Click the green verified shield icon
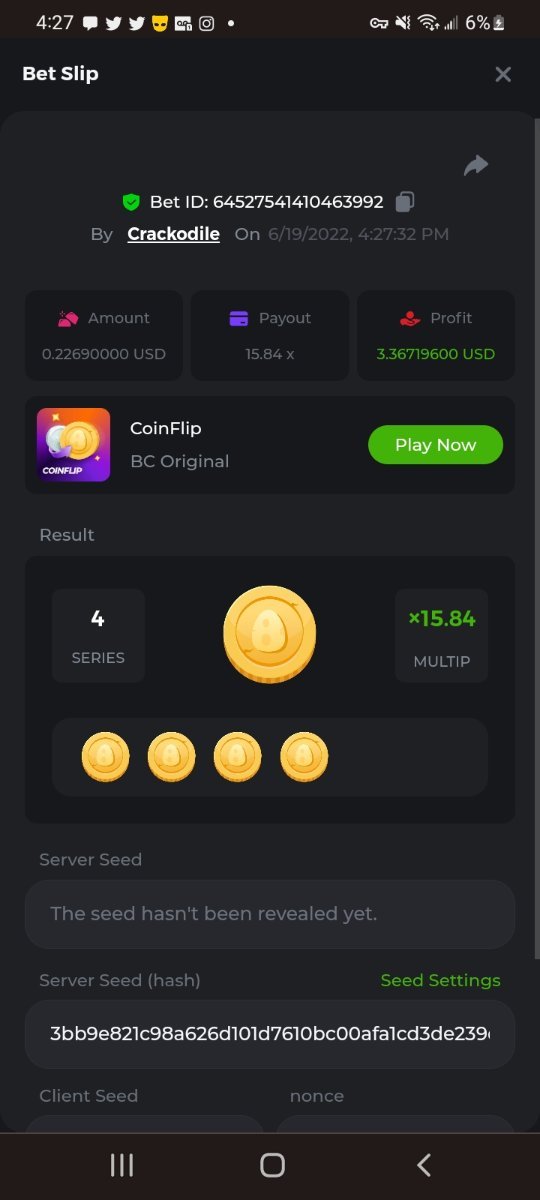 click(x=131, y=202)
